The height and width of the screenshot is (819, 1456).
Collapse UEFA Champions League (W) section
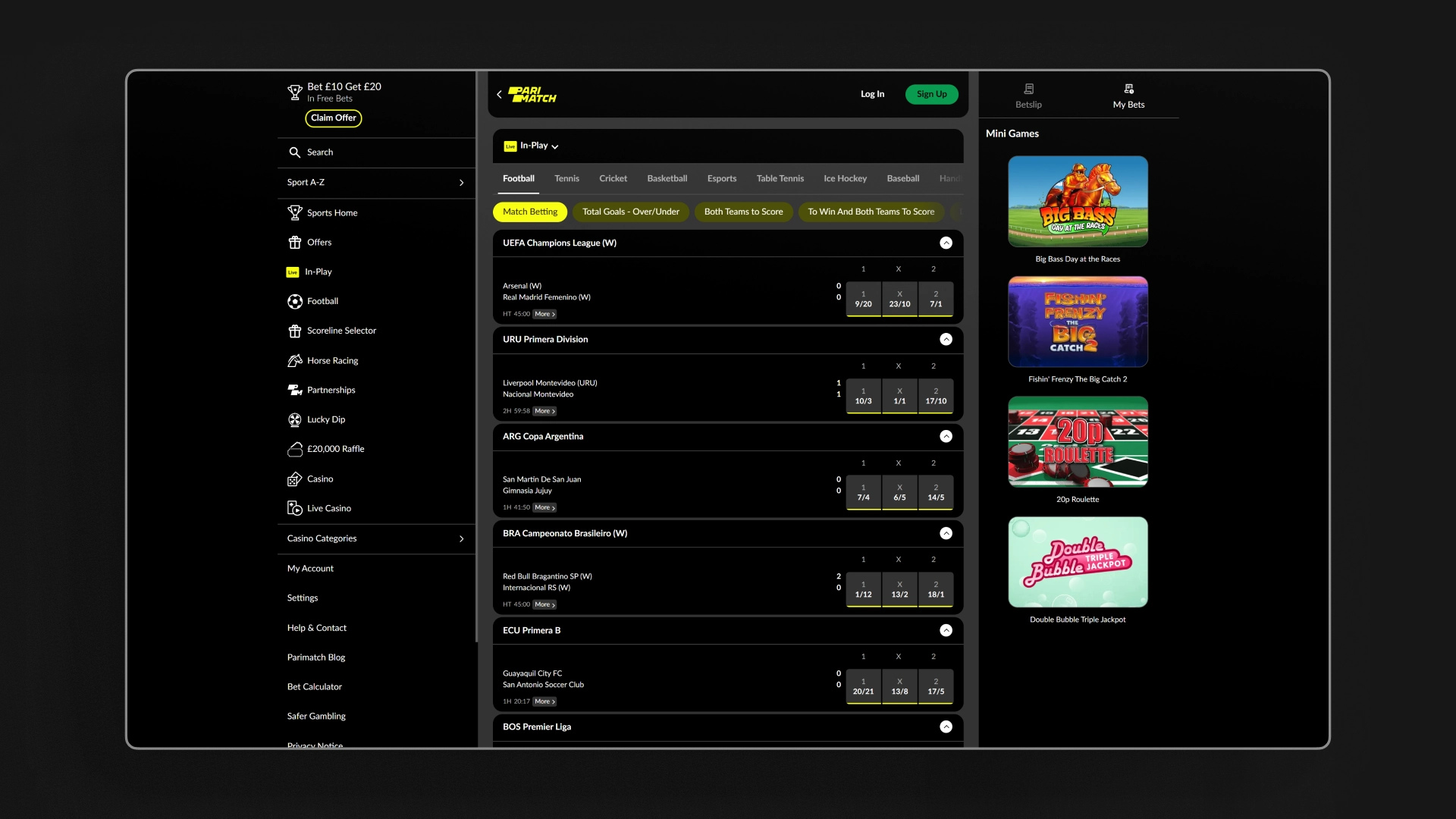[x=946, y=243]
